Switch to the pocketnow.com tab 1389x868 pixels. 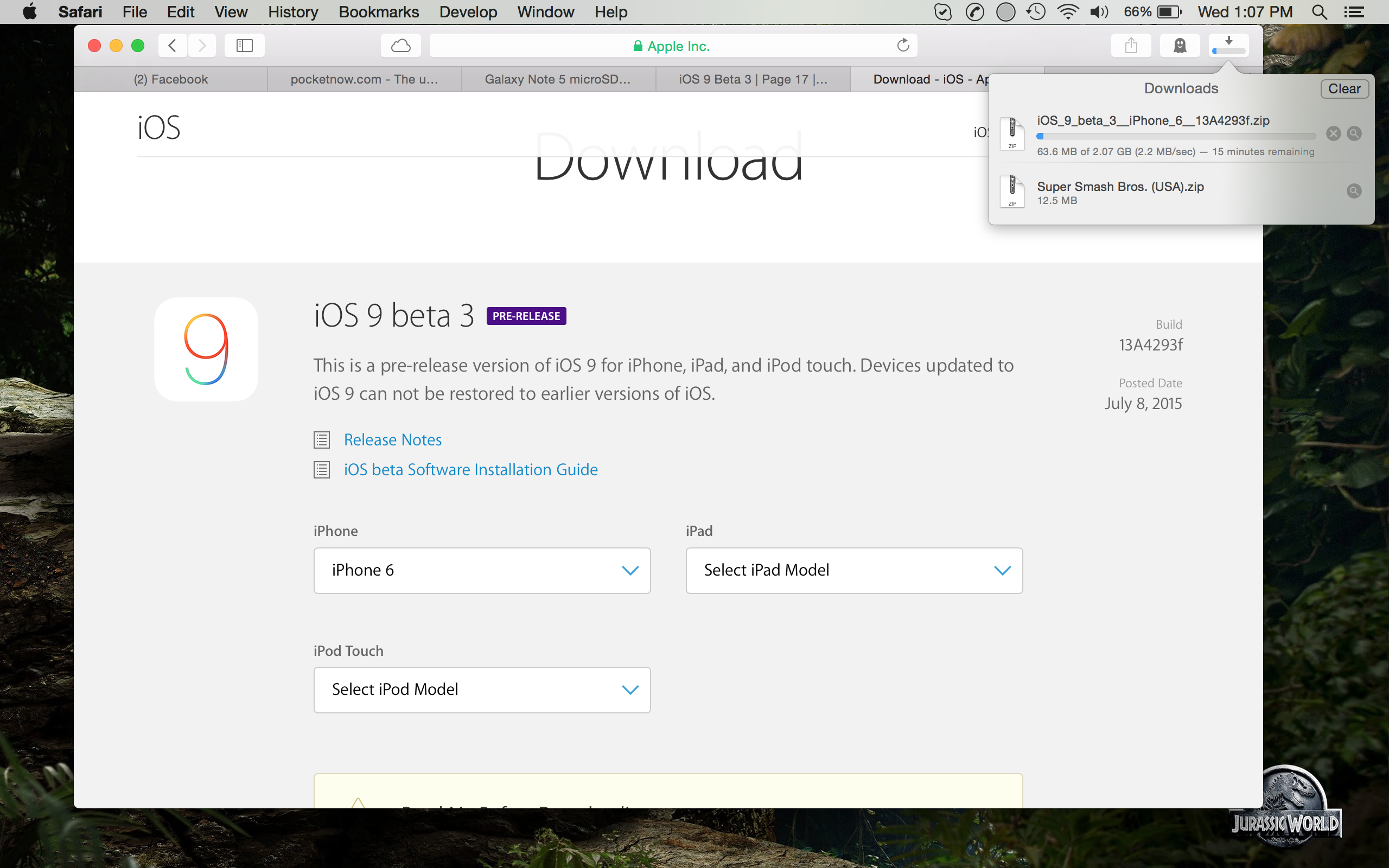[365, 79]
